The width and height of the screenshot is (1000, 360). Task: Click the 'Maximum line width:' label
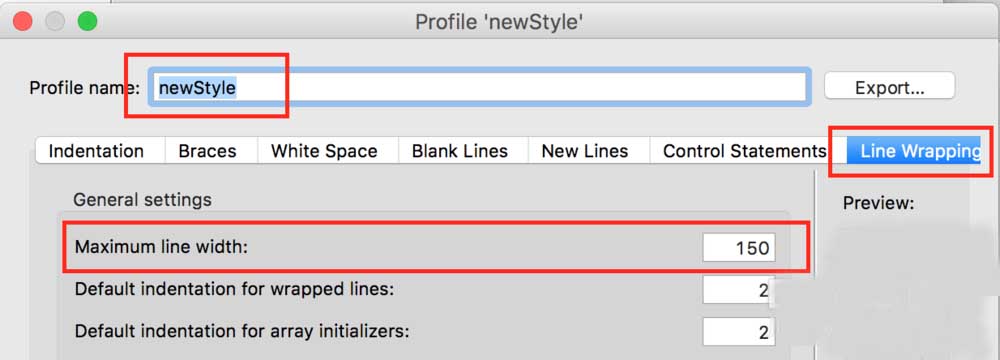(161, 246)
